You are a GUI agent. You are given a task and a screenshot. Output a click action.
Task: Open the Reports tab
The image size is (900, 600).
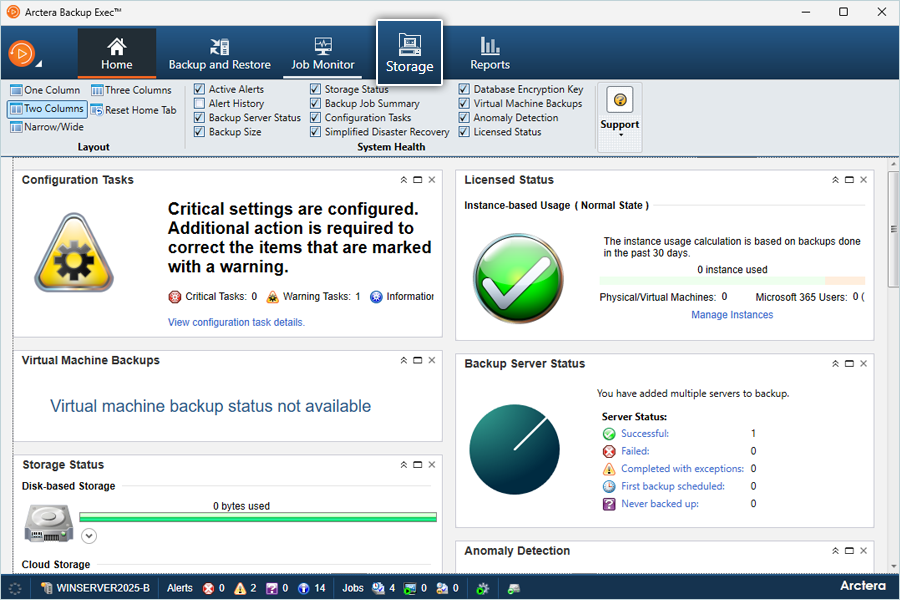point(490,54)
